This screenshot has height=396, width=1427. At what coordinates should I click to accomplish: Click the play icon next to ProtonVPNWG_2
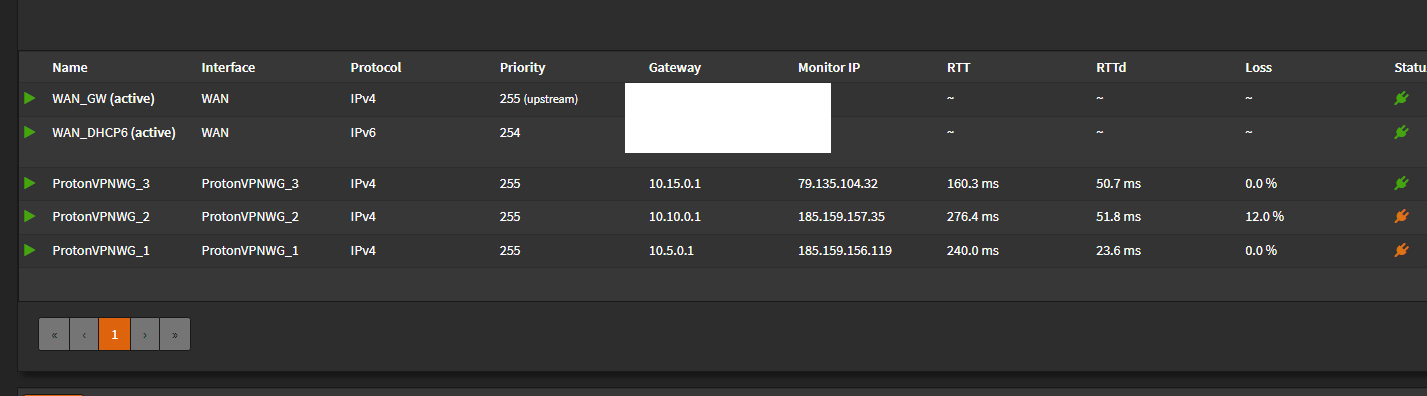(30, 216)
